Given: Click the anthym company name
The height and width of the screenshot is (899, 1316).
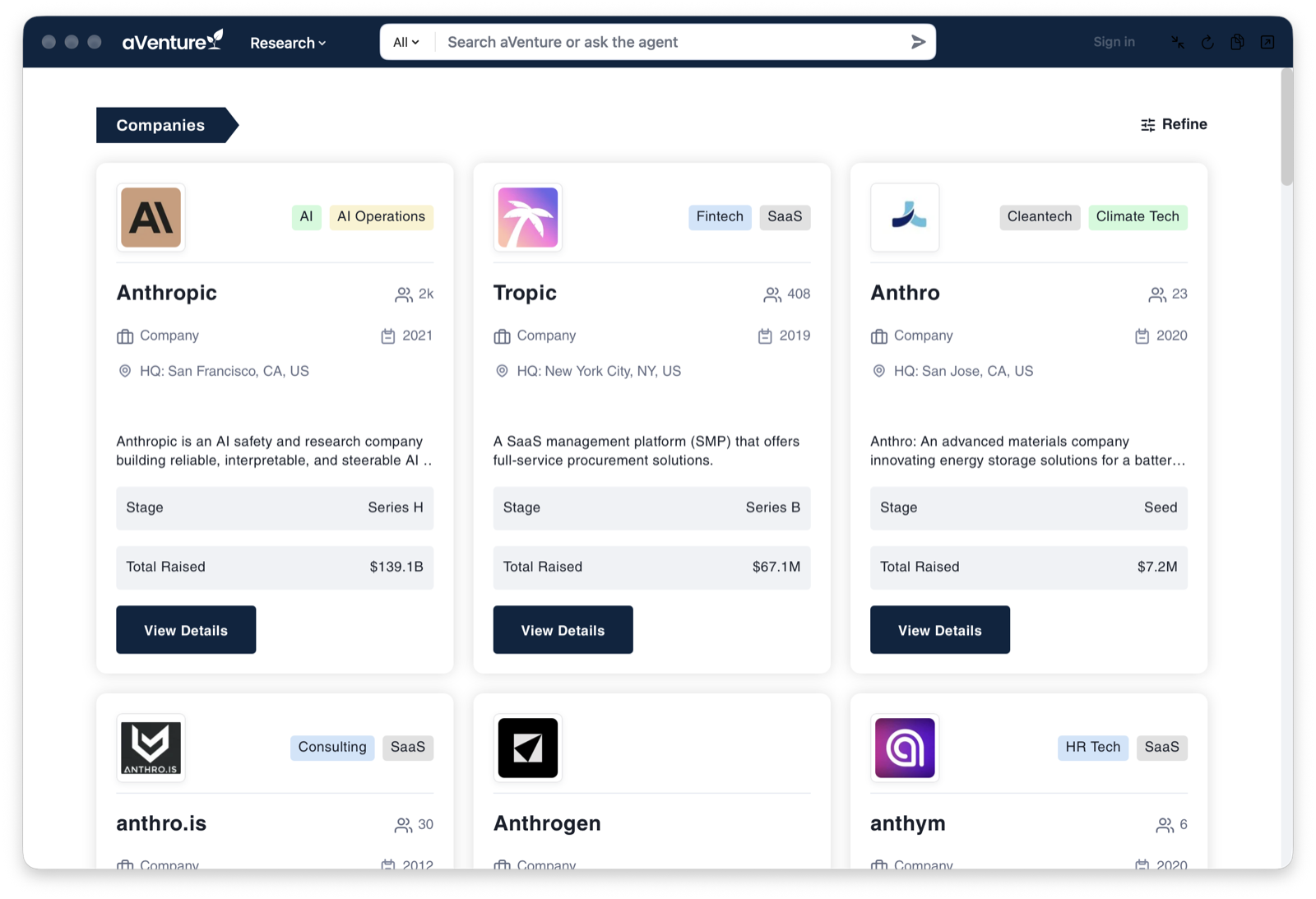Looking at the screenshot, I should click(x=908, y=823).
